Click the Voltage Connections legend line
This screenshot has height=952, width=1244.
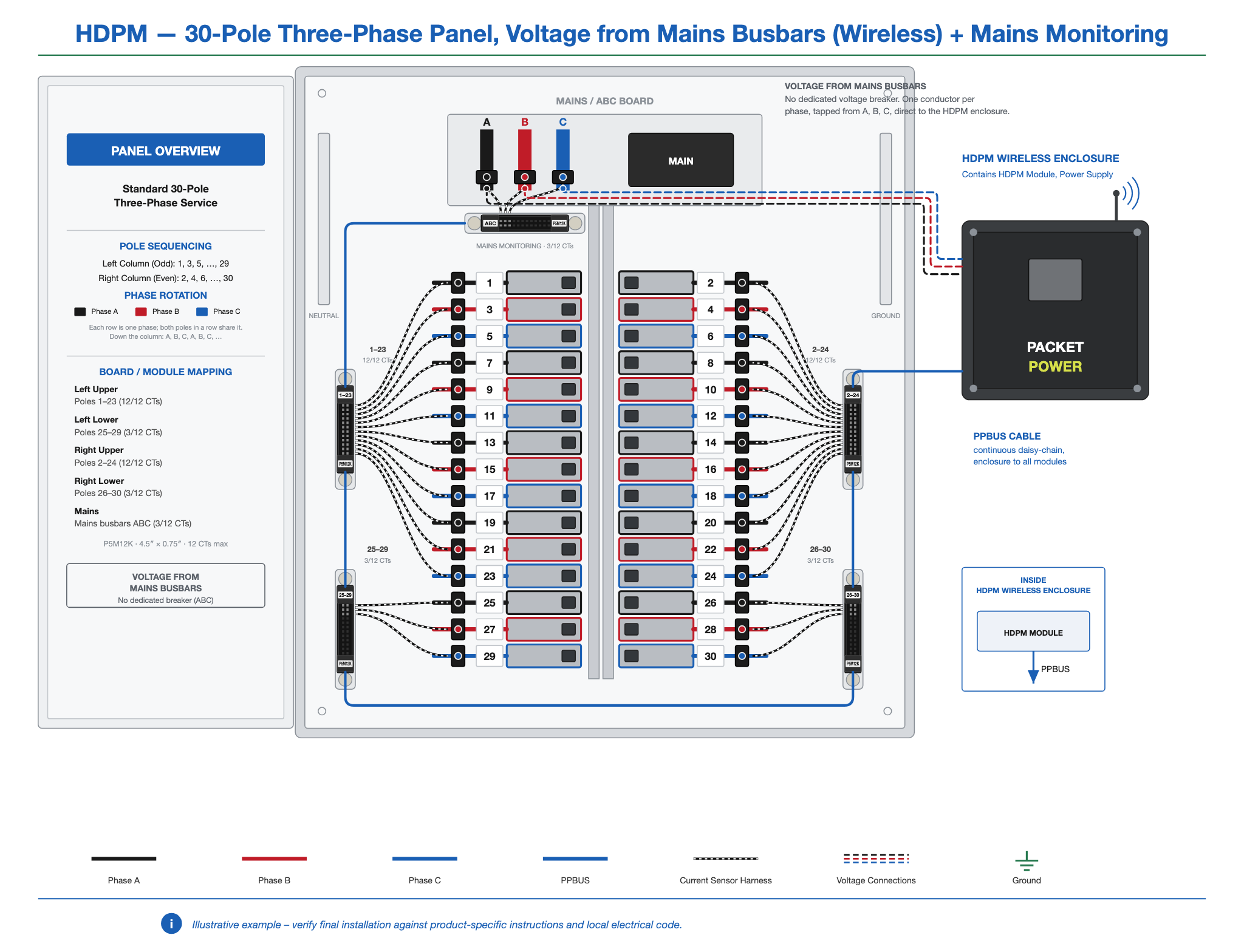[x=876, y=858]
